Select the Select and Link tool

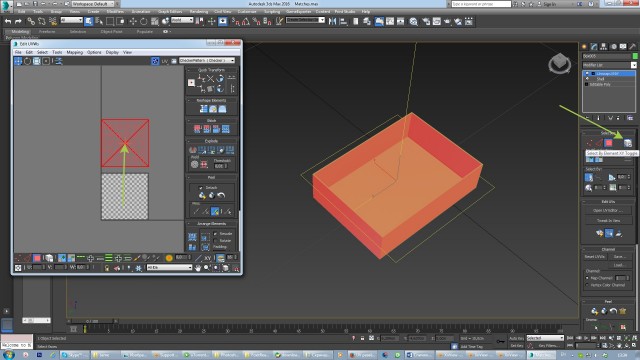[x=31, y=21]
